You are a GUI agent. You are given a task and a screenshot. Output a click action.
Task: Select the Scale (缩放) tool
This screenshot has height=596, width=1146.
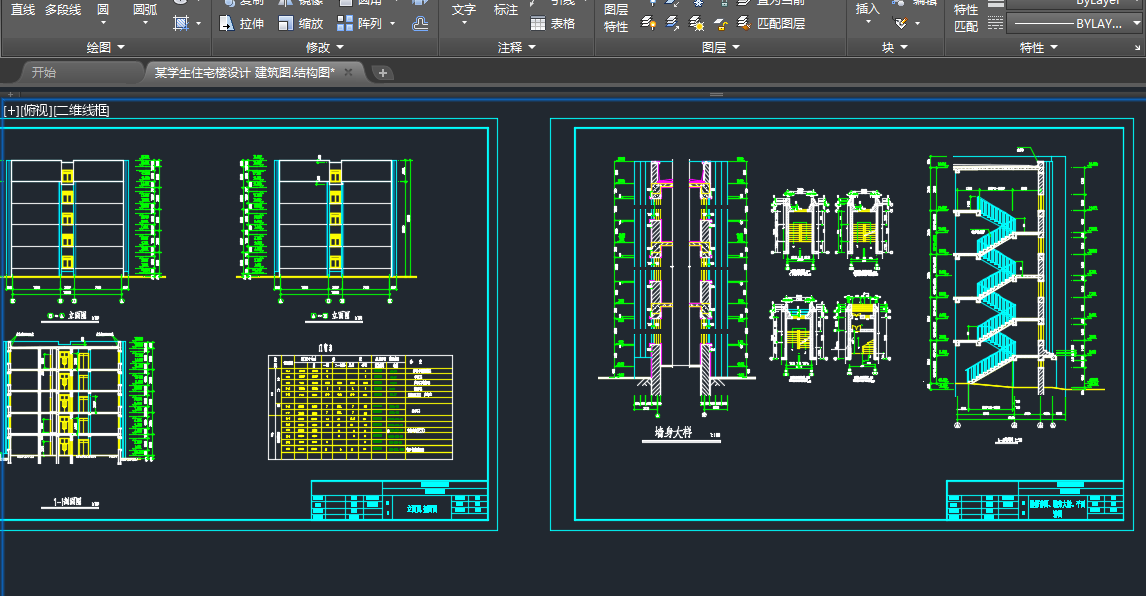299,24
